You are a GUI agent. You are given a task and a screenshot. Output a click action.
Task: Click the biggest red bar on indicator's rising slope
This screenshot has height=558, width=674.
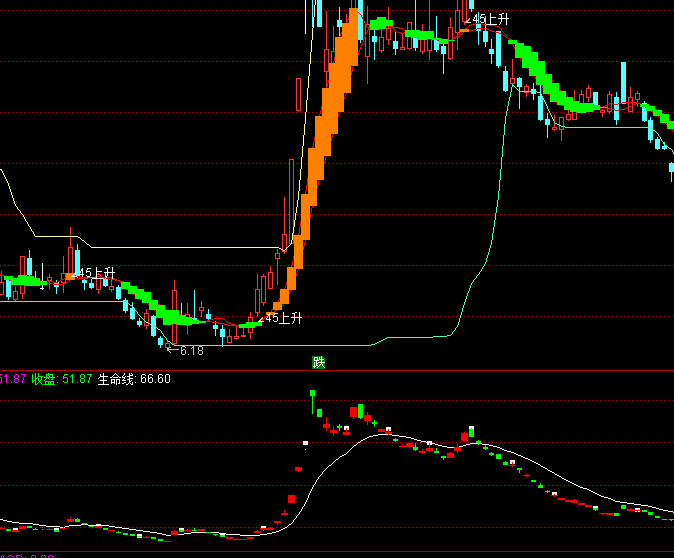(292, 498)
